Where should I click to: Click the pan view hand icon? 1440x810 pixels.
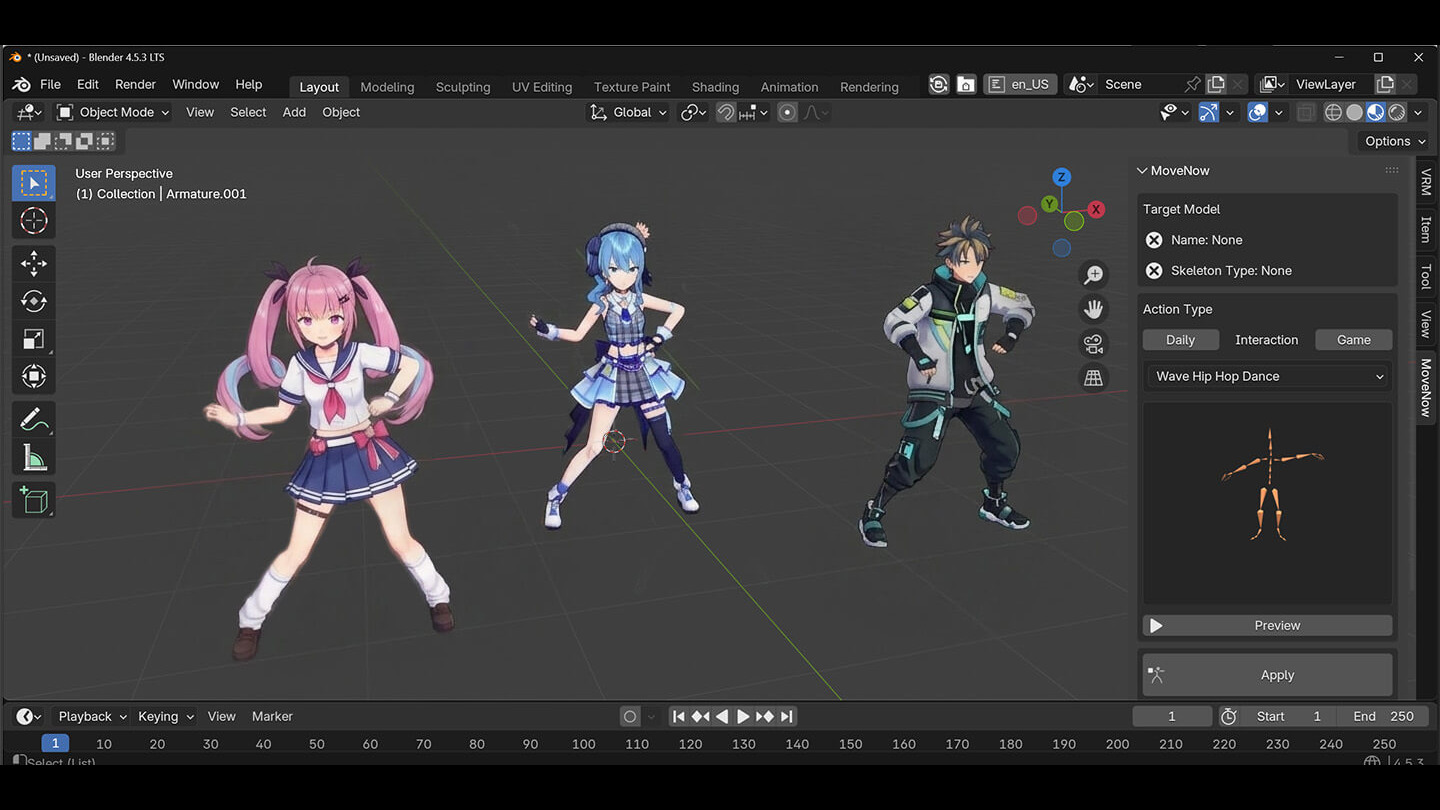pyautogui.click(x=1093, y=309)
